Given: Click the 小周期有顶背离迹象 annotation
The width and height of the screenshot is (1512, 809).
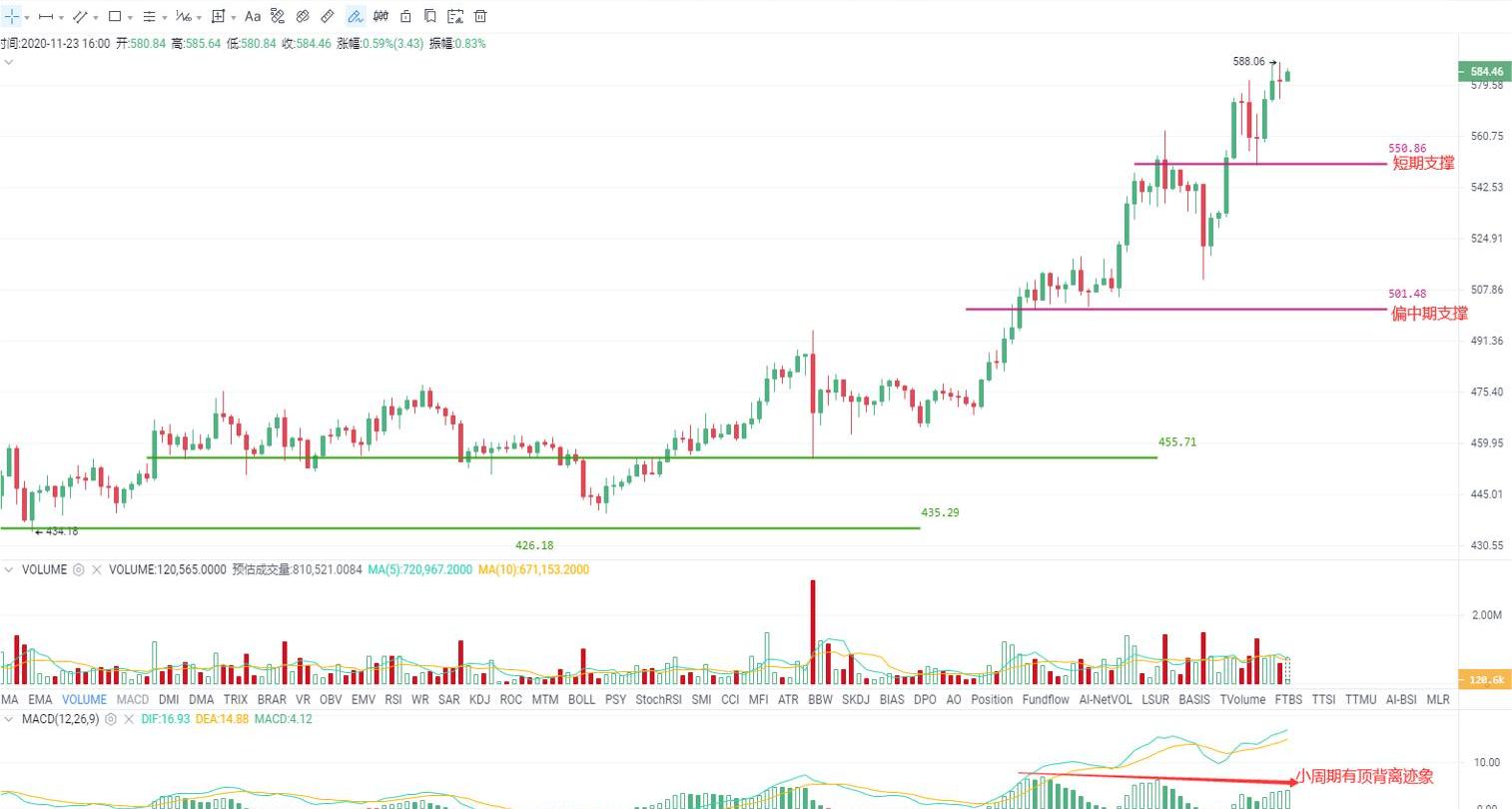Looking at the screenshot, I should coord(1365,776).
